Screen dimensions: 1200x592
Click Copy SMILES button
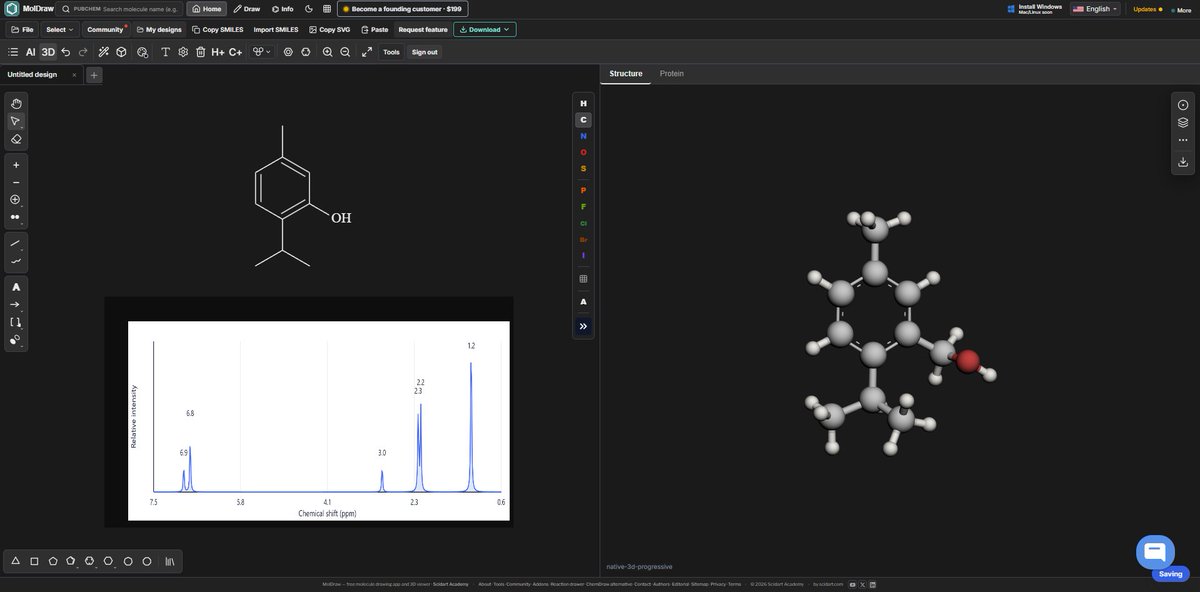[x=218, y=30]
